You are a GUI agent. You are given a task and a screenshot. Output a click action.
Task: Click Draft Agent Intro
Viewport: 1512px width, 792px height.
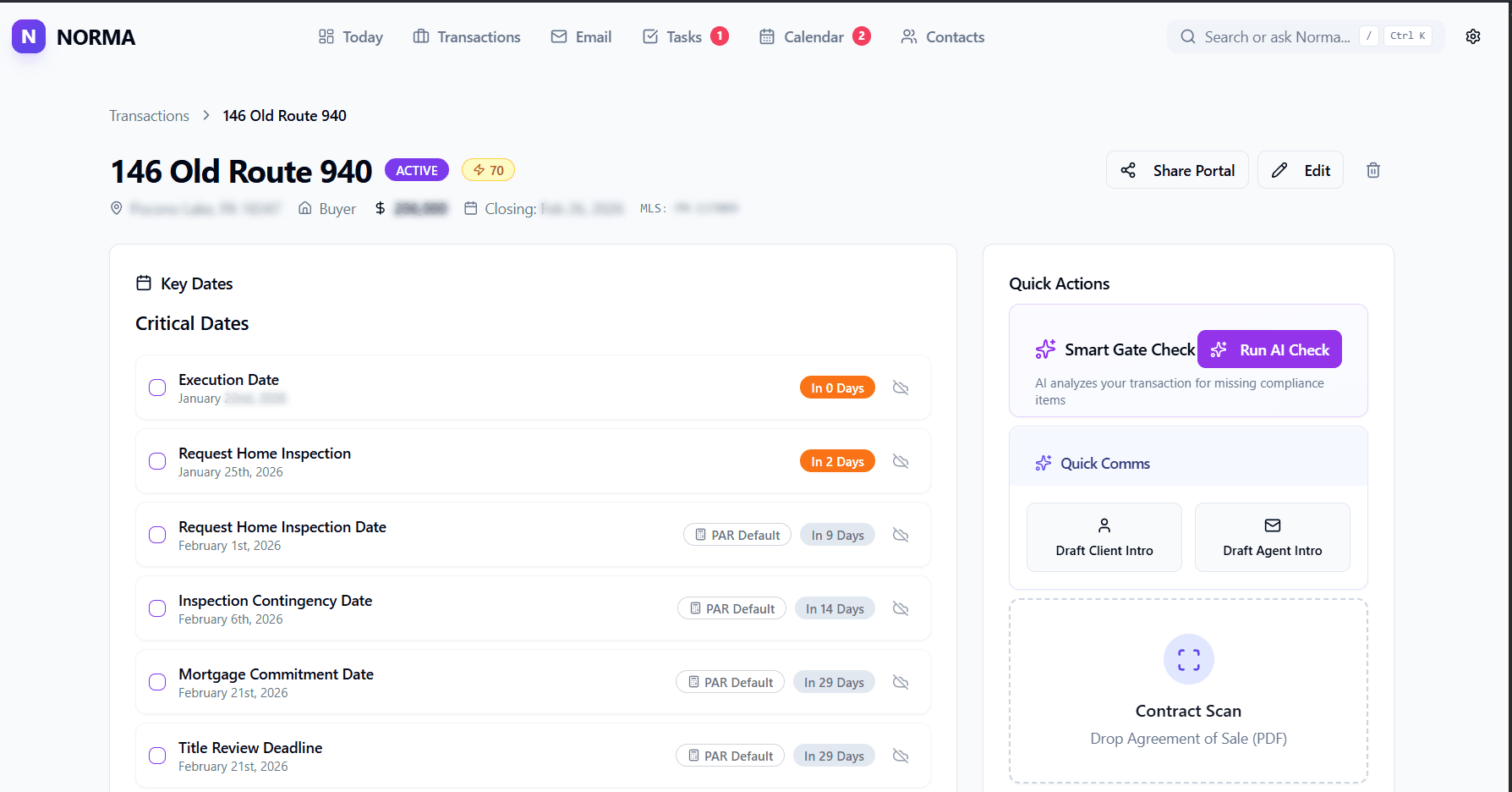(1272, 536)
